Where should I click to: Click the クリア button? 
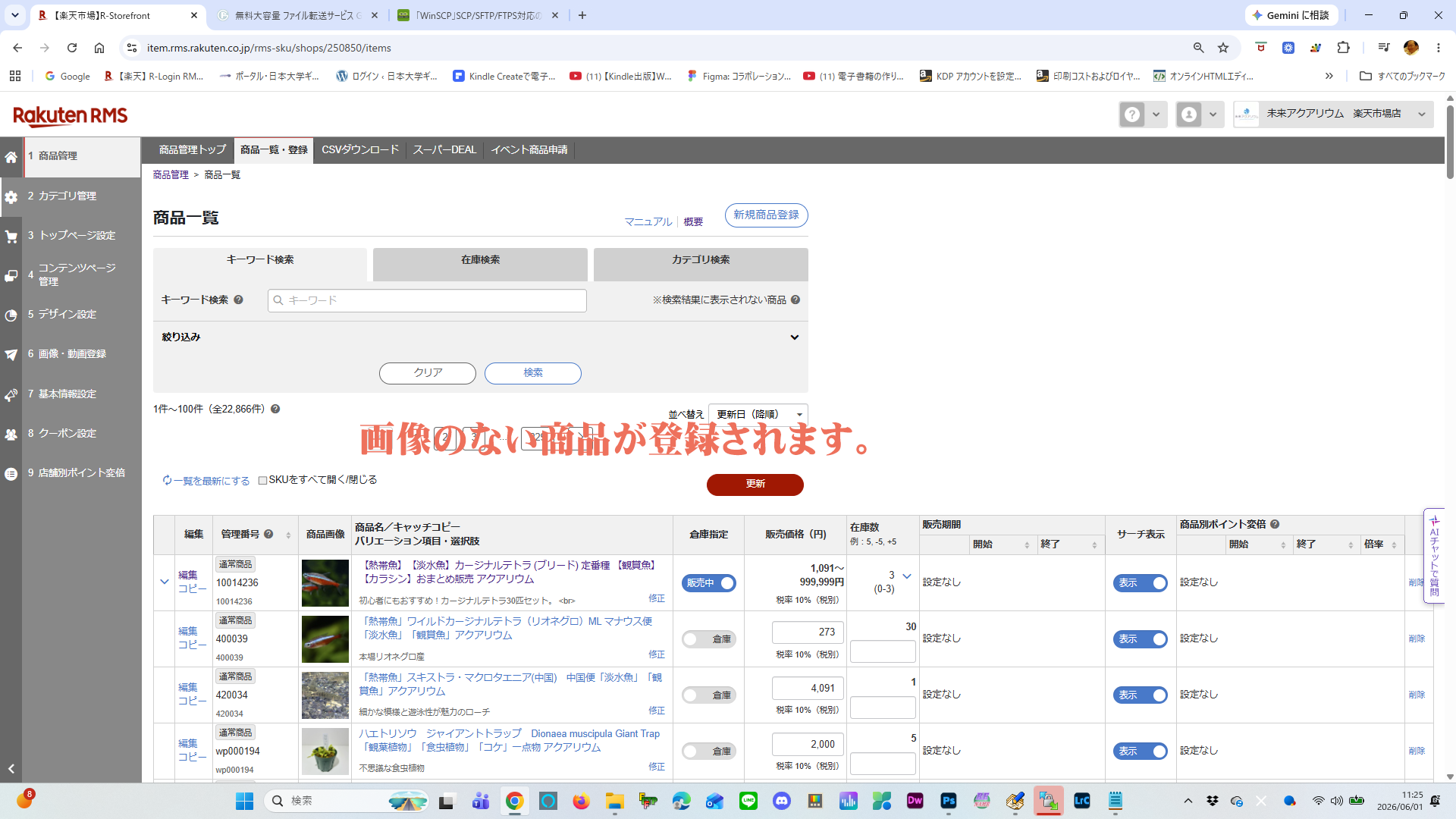(428, 373)
